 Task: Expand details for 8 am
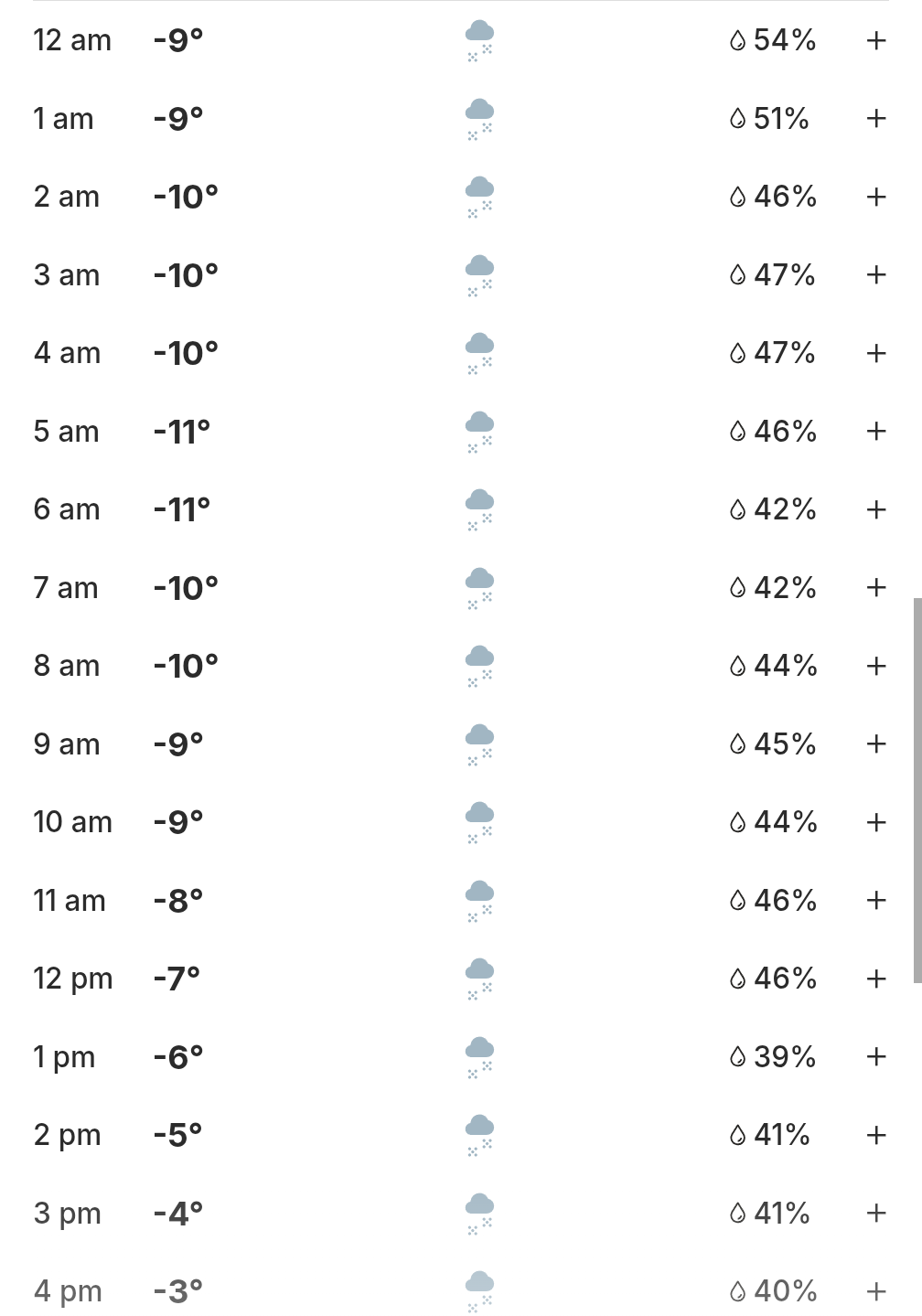click(876, 666)
